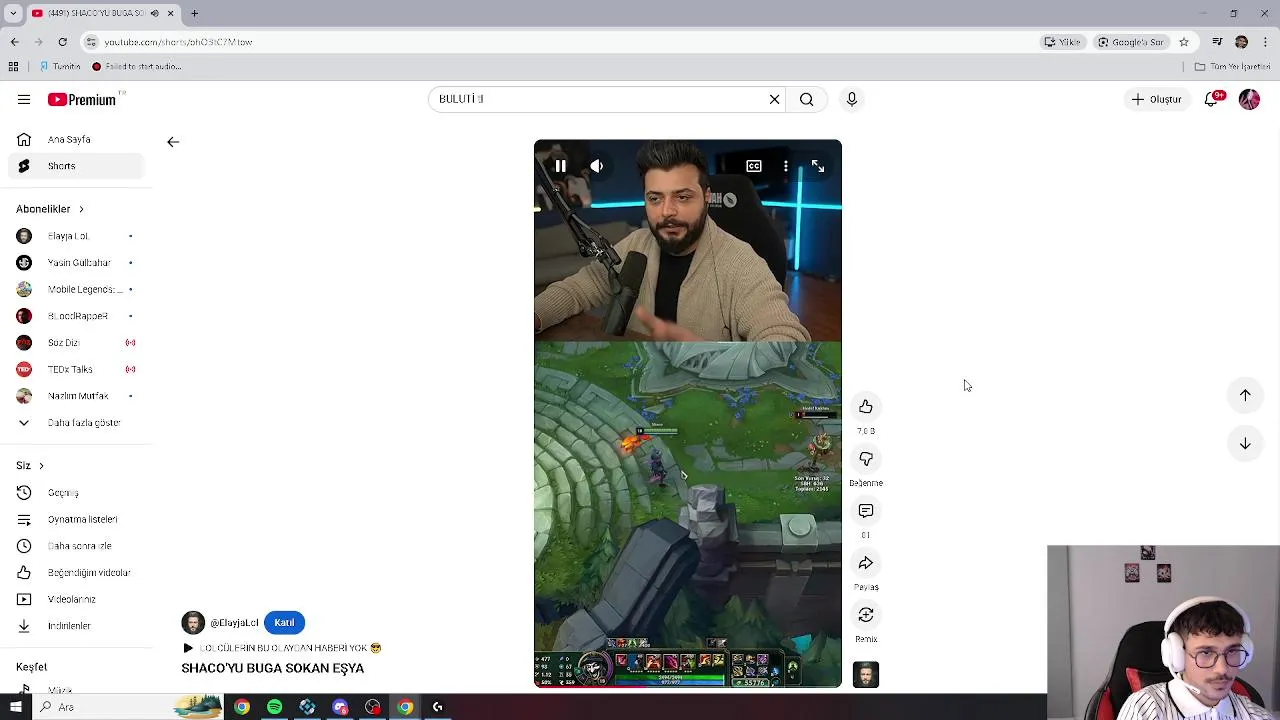Pause the Shorts video

tap(560, 166)
